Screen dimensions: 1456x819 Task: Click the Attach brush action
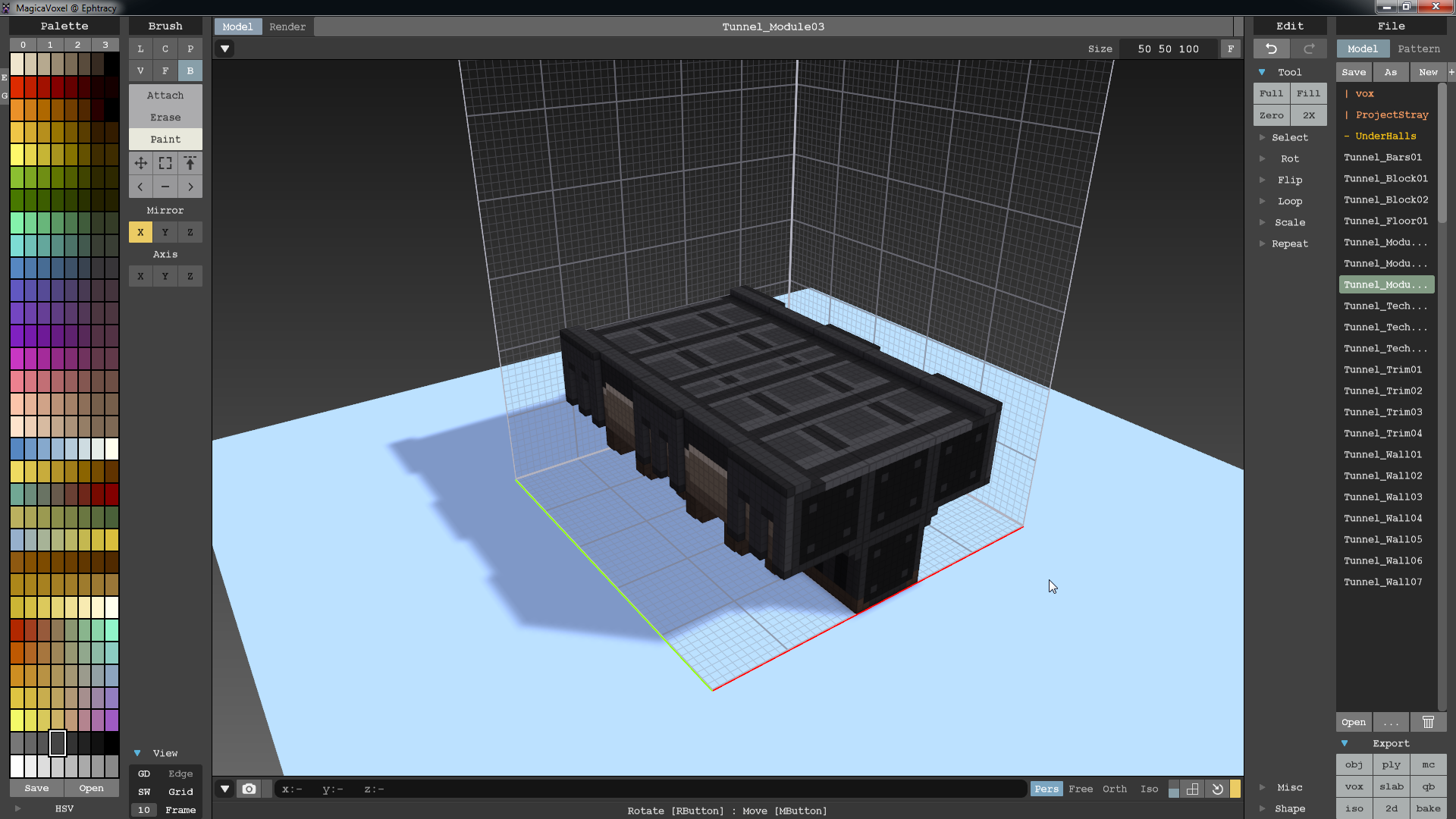point(165,96)
